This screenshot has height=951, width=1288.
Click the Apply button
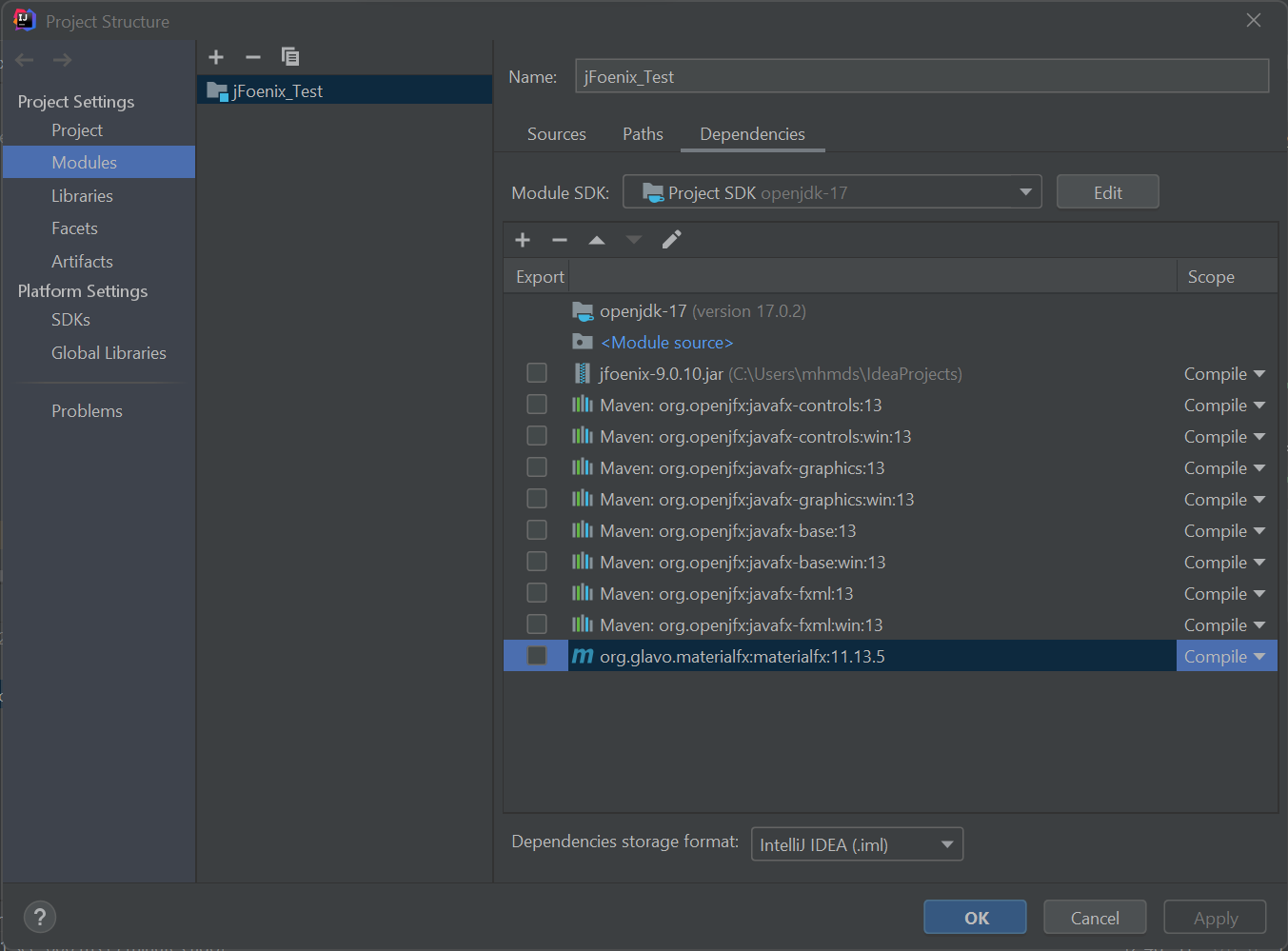(x=1216, y=918)
